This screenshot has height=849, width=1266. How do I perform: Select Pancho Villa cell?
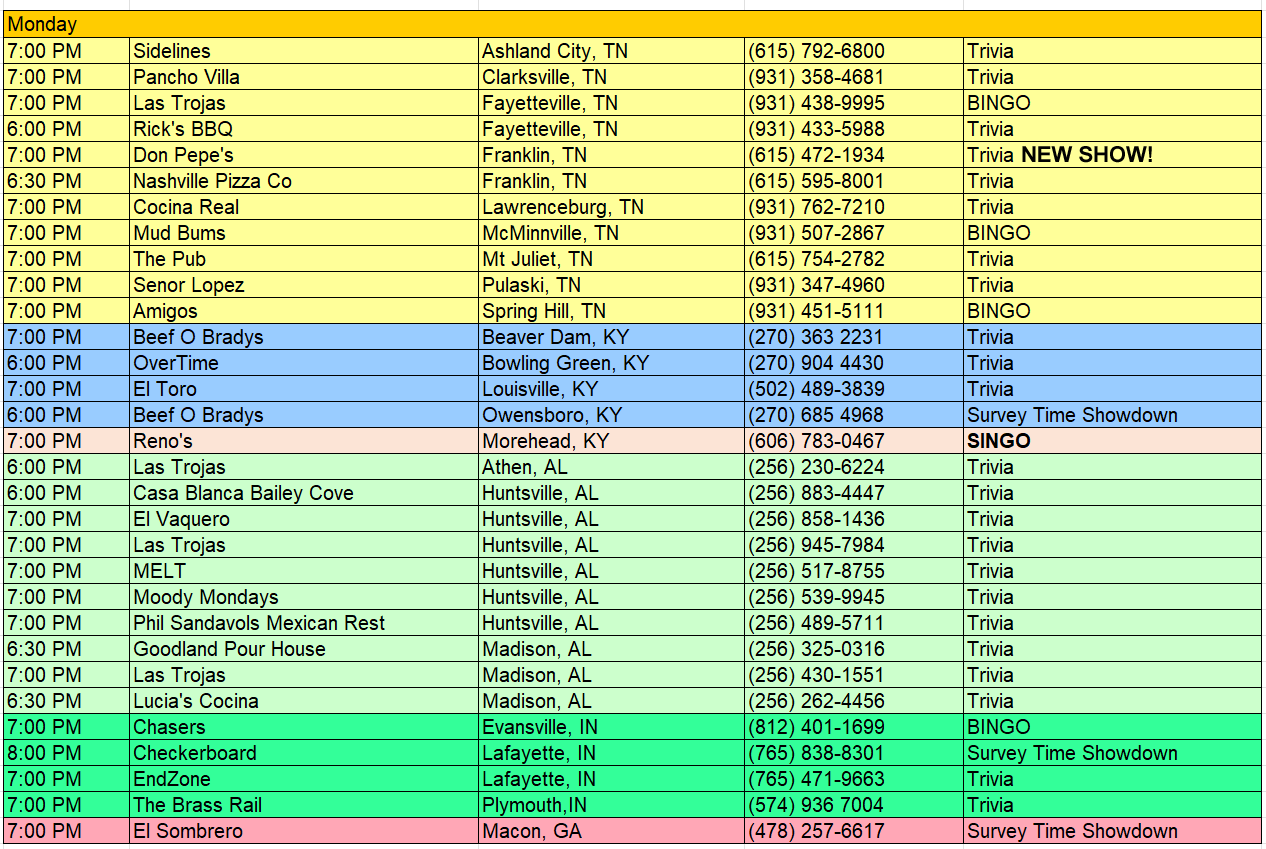pyautogui.click(x=304, y=77)
